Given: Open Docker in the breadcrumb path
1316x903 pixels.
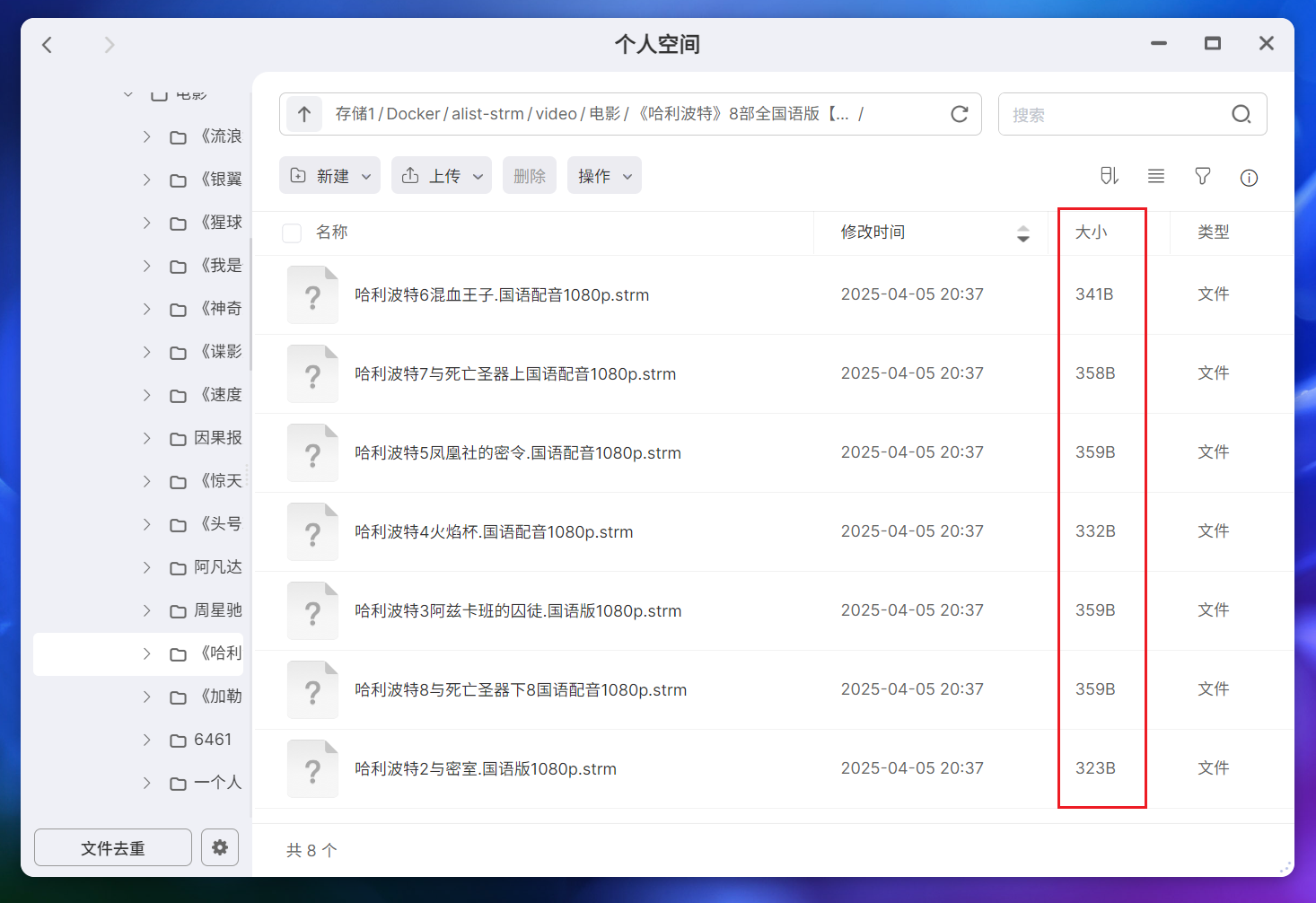Looking at the screenshot, I should point(414,114).
